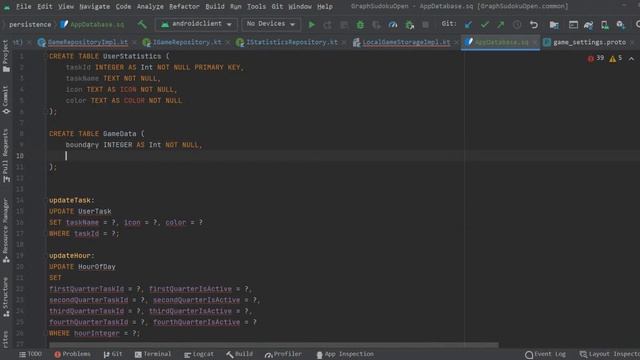Open the Build tool window at bottom
Image resolution: width=640 pixels, height=360 pixels.
pyautogui.click(x=240, y=354)
